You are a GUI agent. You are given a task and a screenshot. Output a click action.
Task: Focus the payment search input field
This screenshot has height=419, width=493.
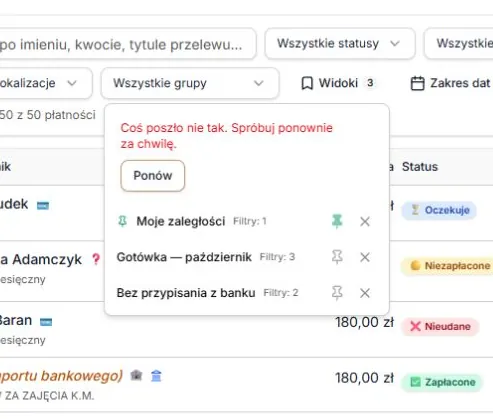(128, 44)
